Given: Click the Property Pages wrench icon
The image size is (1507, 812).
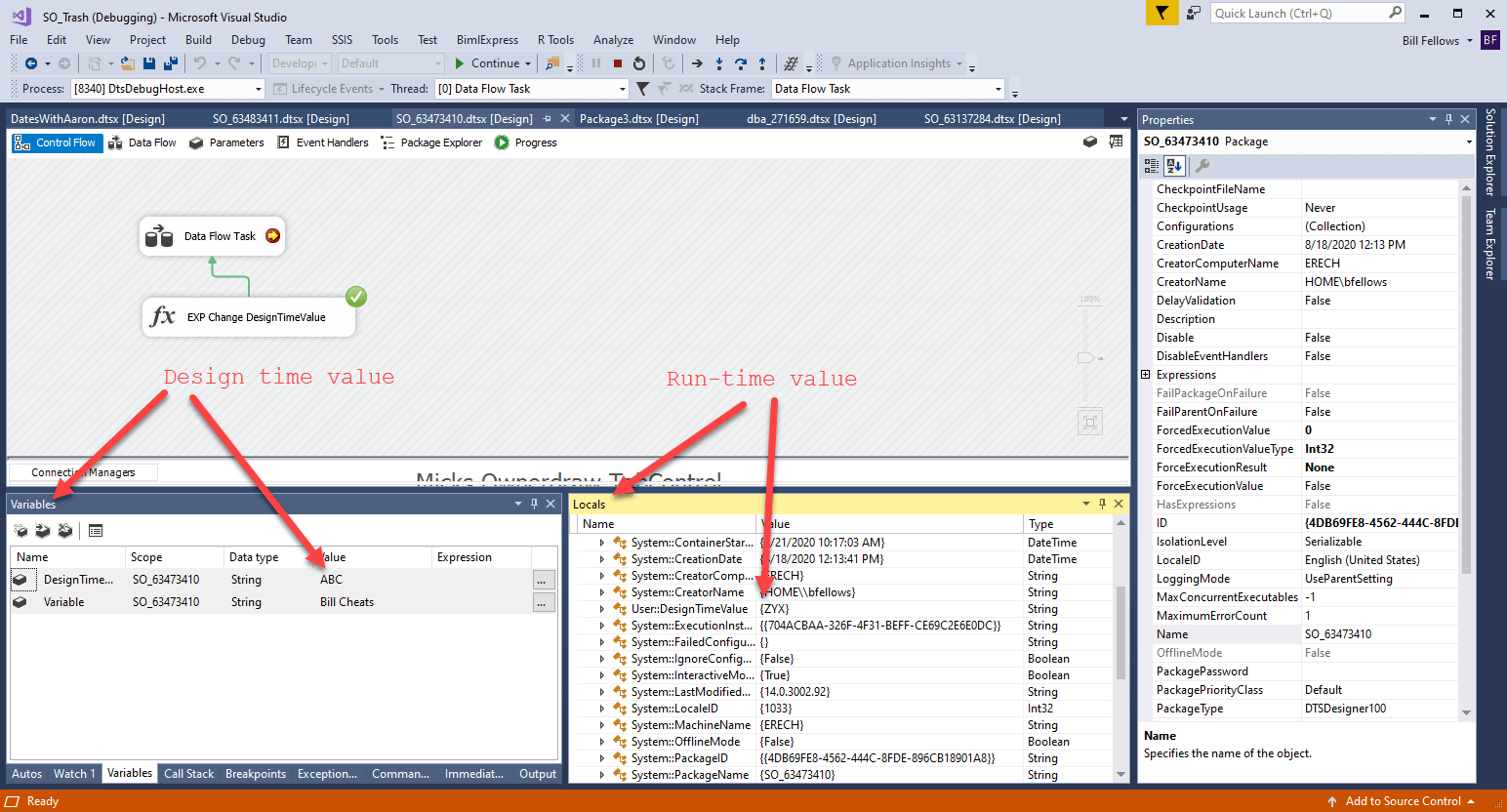Looking at the screenshot, I should pos(1202,166).
